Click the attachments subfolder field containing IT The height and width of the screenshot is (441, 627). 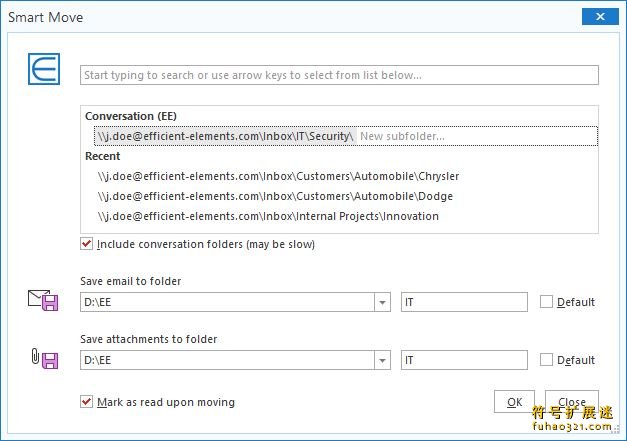point(464,360)
